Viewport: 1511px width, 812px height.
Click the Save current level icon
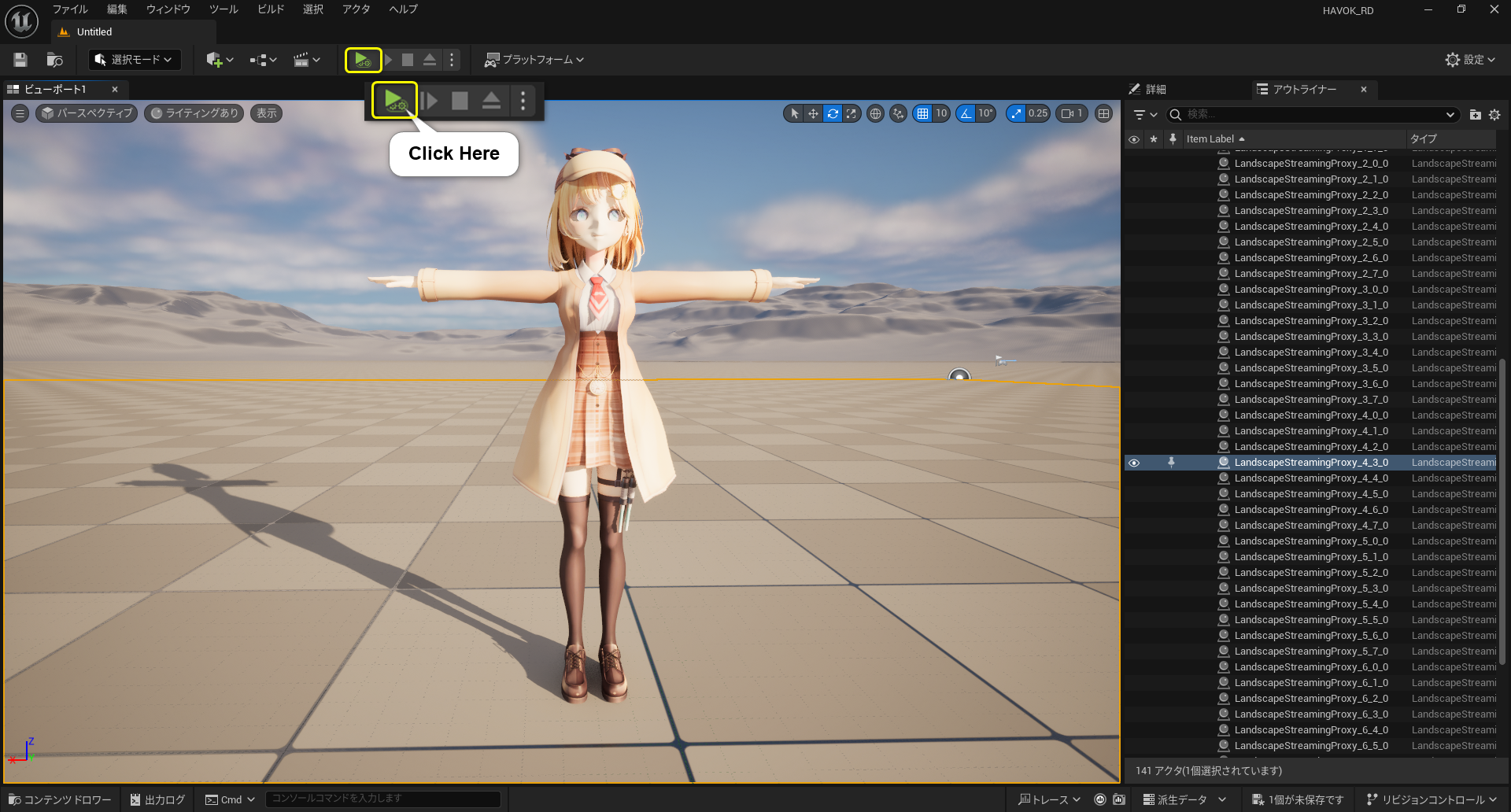(20, 60)
